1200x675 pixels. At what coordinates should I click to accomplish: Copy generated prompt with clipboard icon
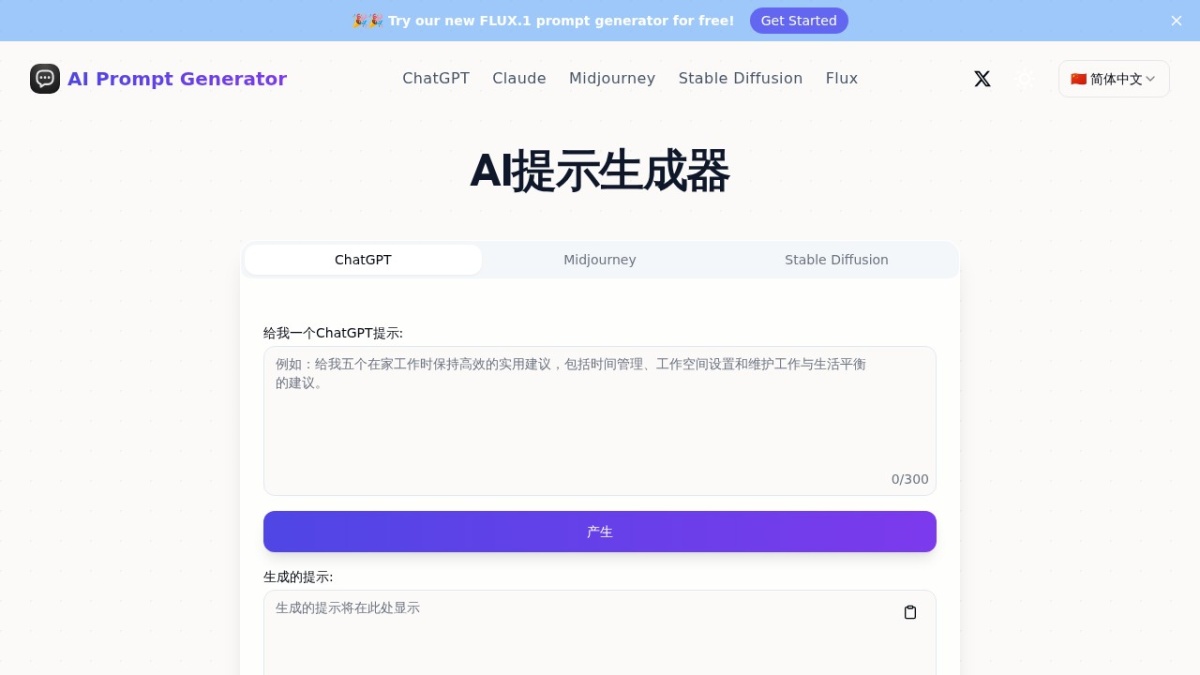coord(910,612)
